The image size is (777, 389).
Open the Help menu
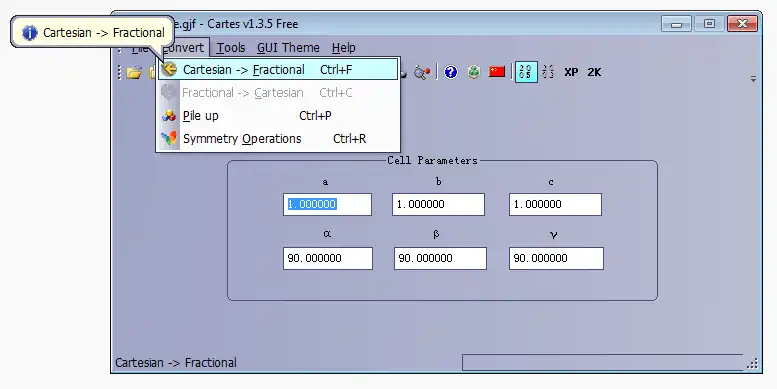tap(344, 48)
